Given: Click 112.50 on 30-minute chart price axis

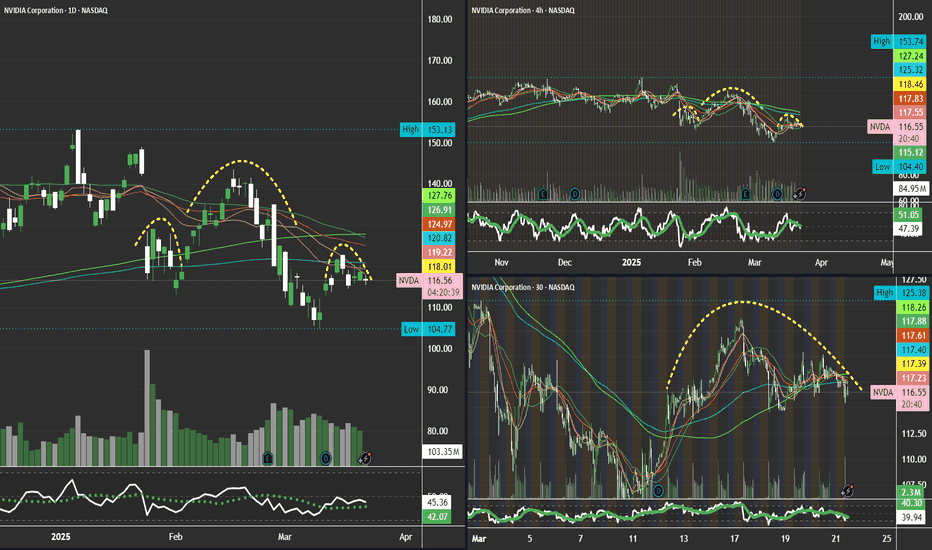Looking at the screenshot, I should [914, 433].
